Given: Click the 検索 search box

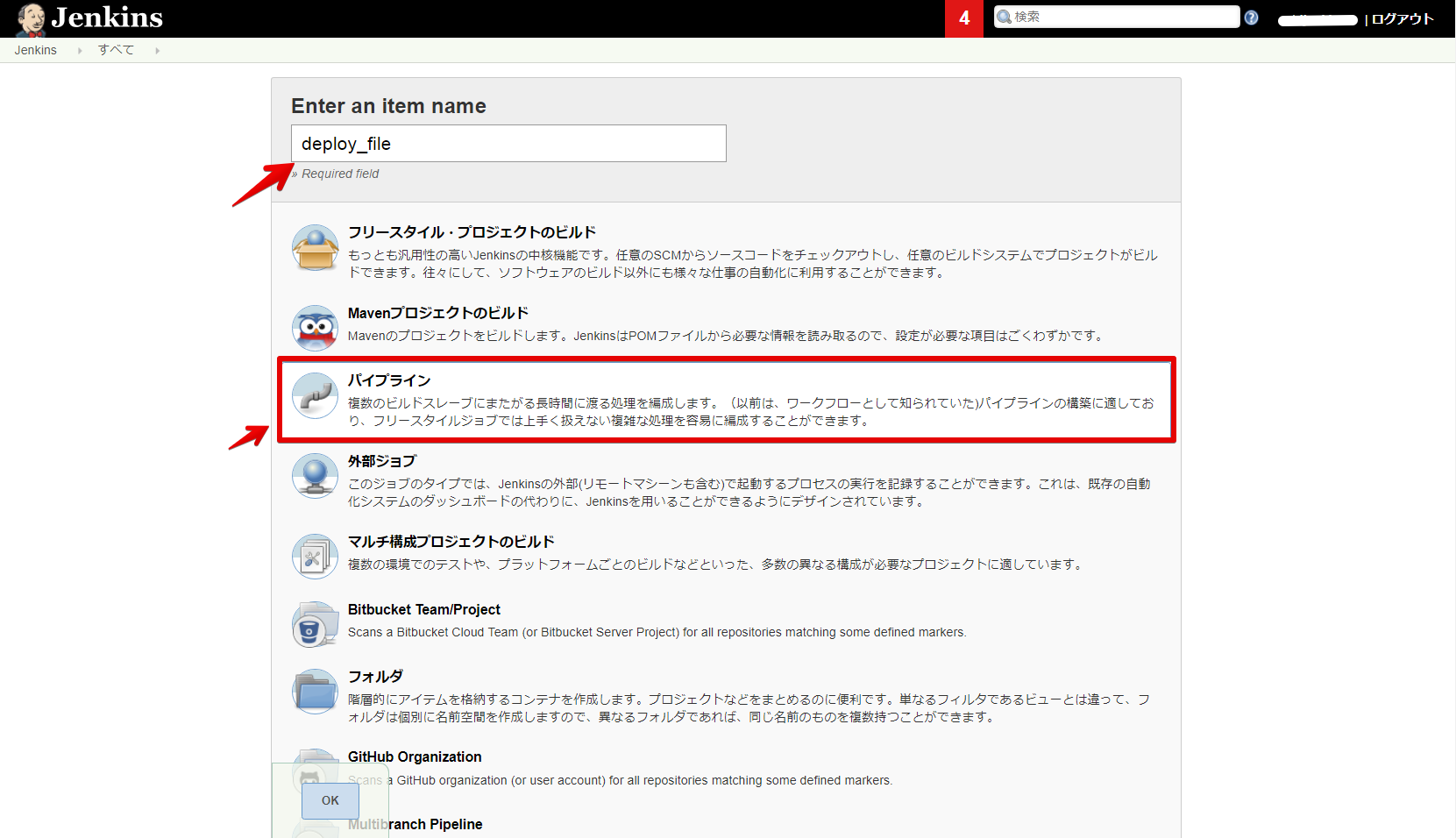Looking at the screenshot, I should 1117,17.
